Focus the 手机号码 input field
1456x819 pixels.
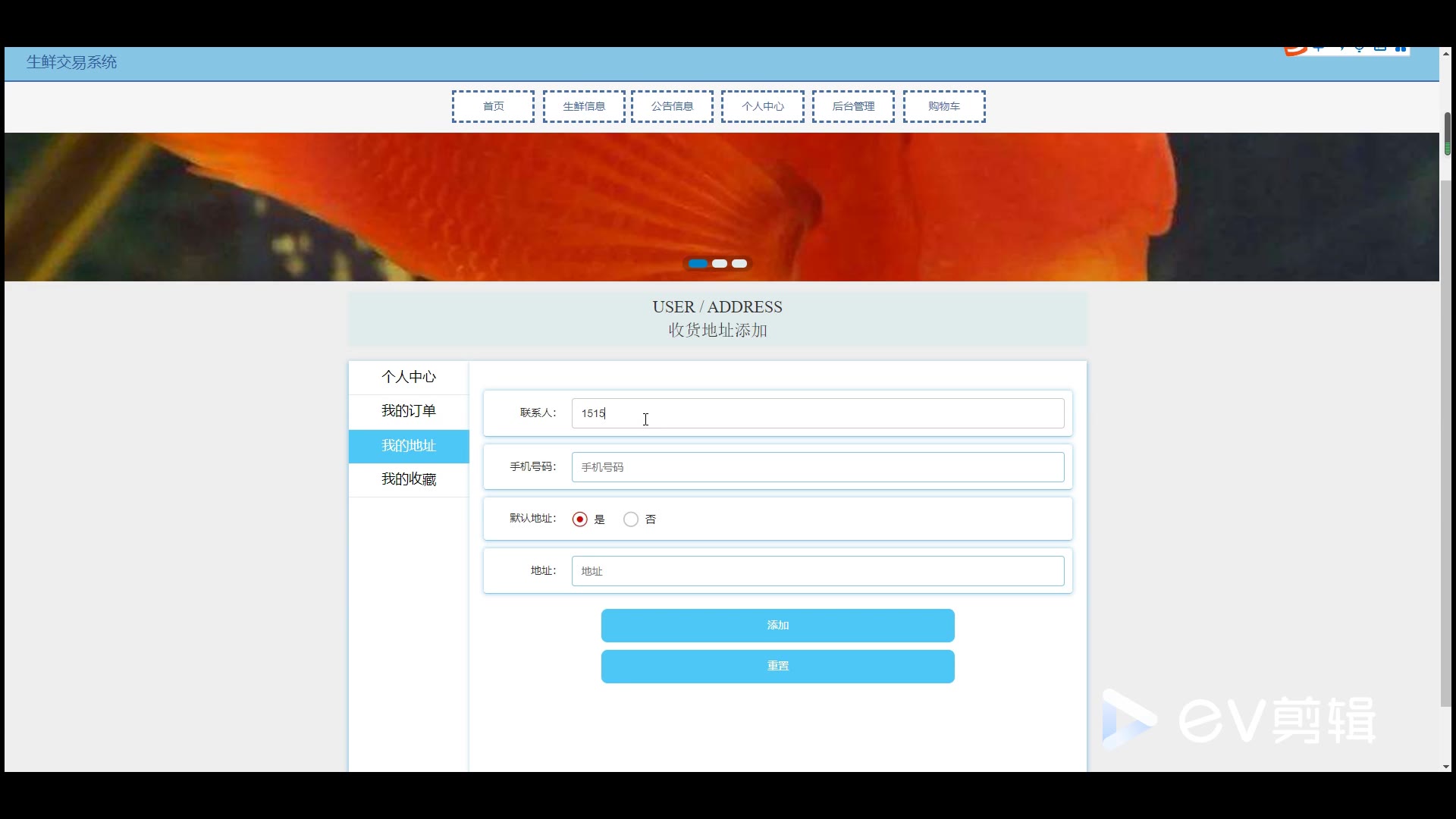point(817,467)
